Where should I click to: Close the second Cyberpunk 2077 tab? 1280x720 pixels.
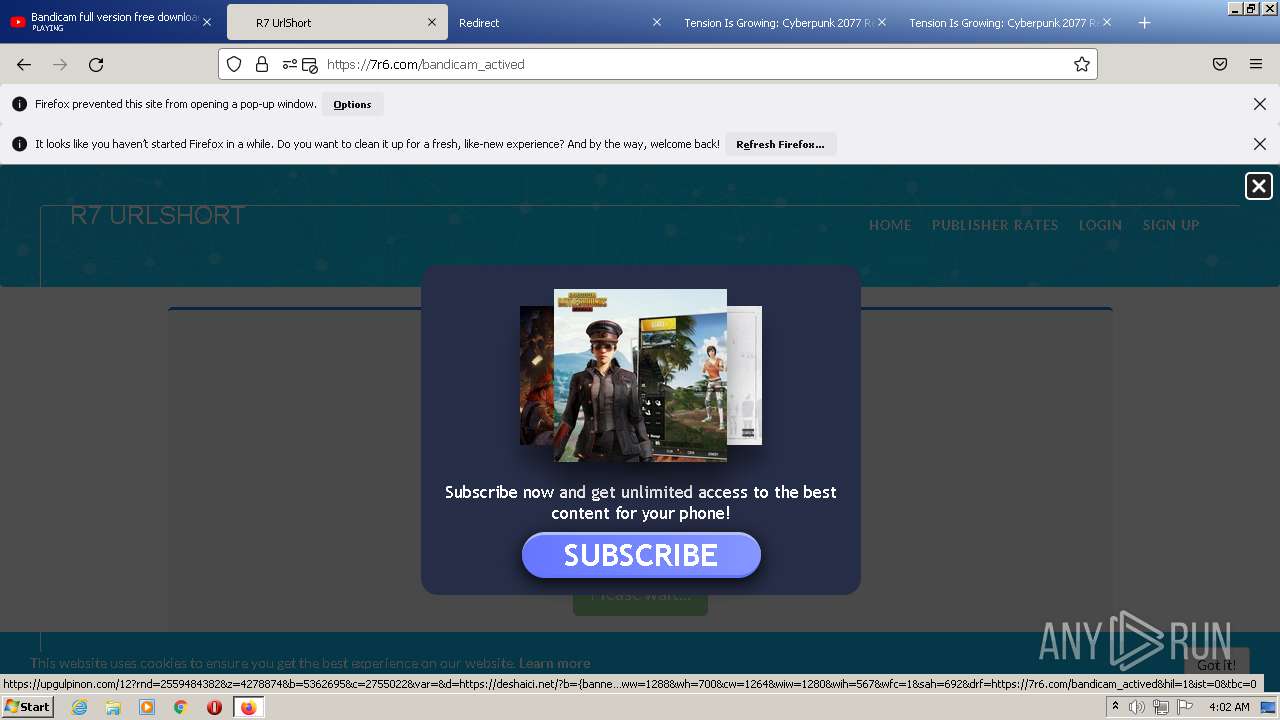(1107, 22)
